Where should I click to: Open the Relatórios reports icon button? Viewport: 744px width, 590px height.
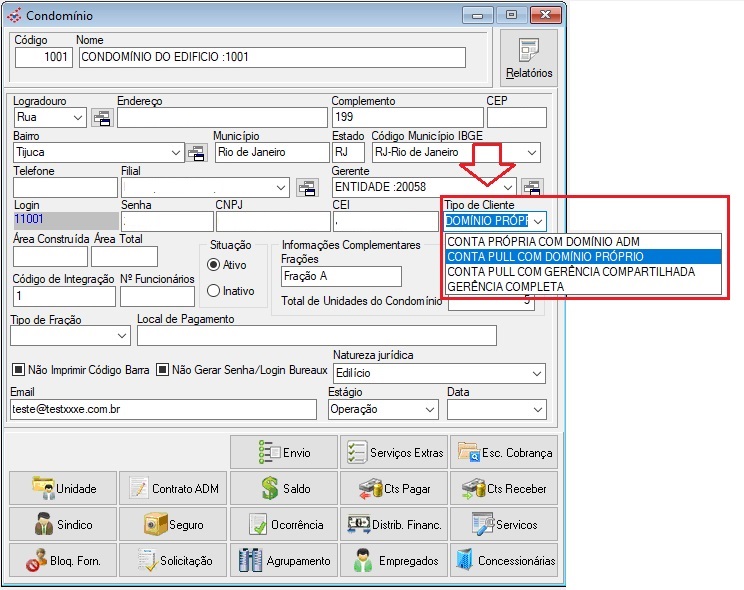point(529,59)
